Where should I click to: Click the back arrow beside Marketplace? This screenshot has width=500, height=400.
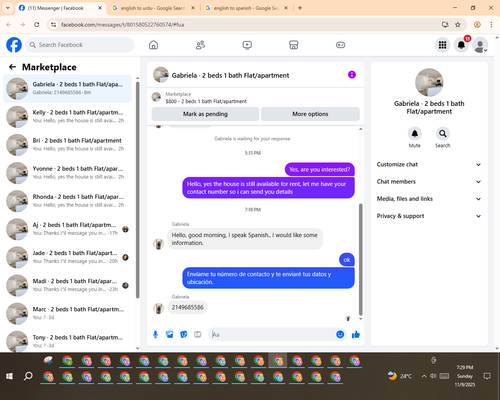(x=13, y=67)
